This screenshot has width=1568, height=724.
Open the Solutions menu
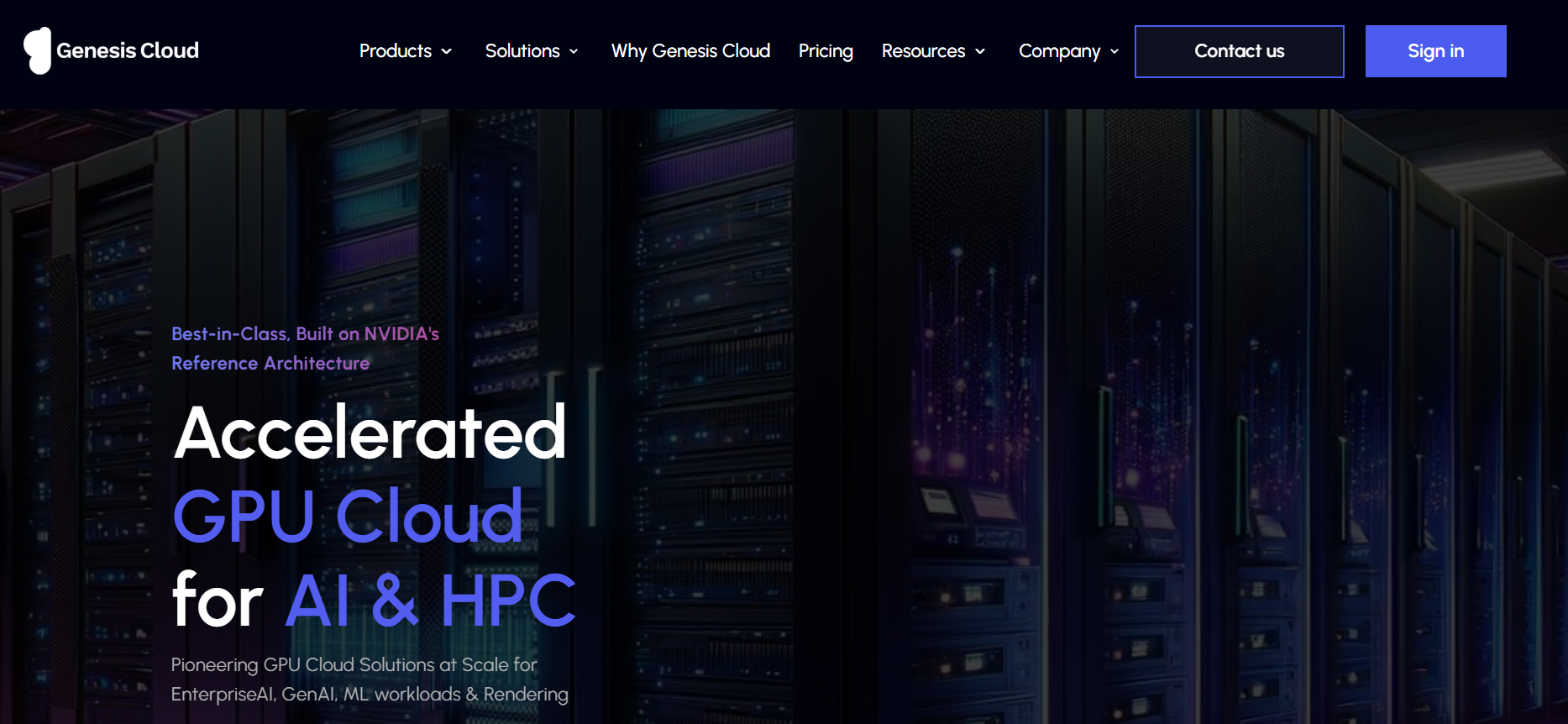522,51
